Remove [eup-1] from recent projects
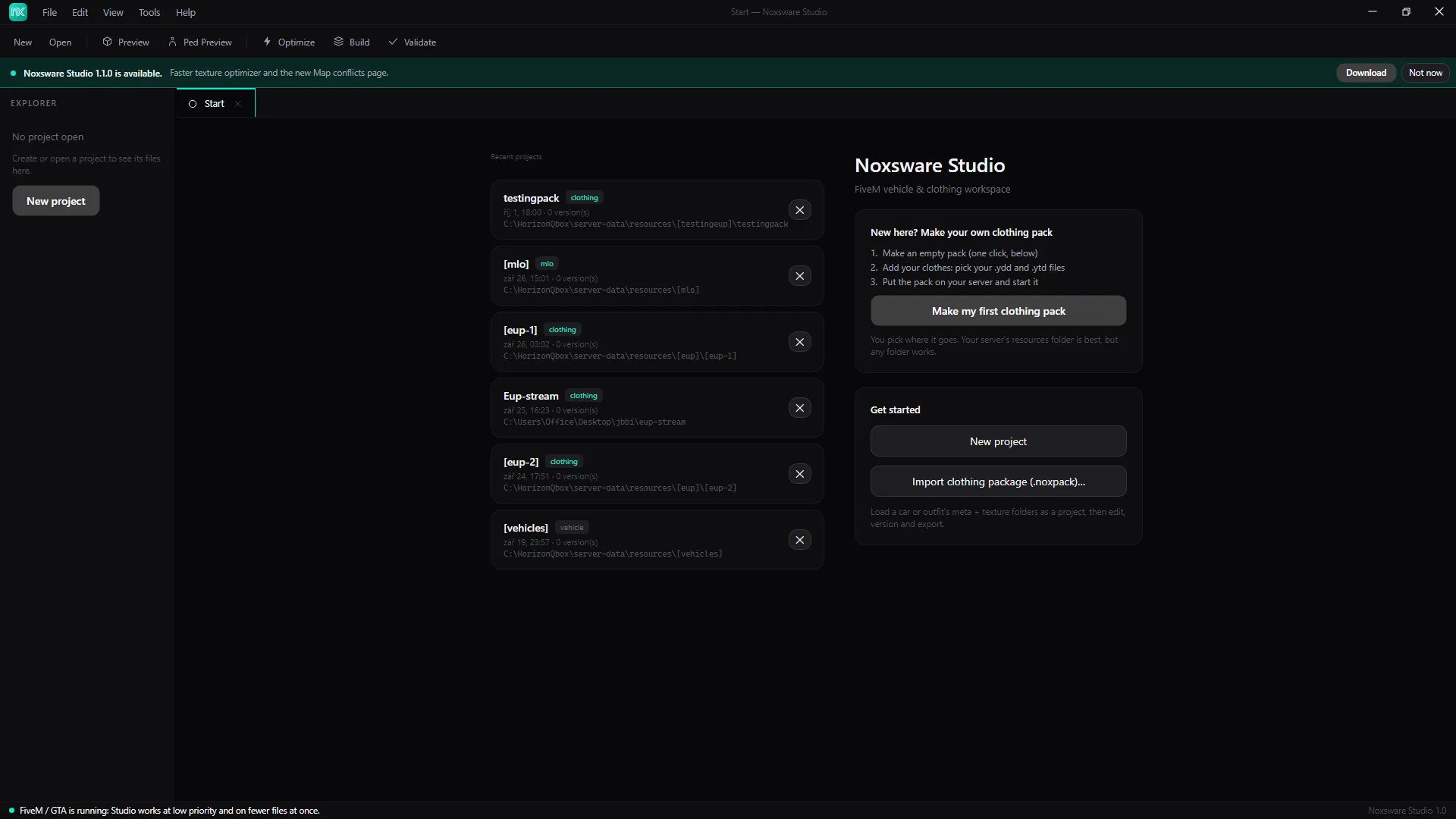Viewport: 1456px width, 819px height. pyautogui.click(x=799, y=342)
